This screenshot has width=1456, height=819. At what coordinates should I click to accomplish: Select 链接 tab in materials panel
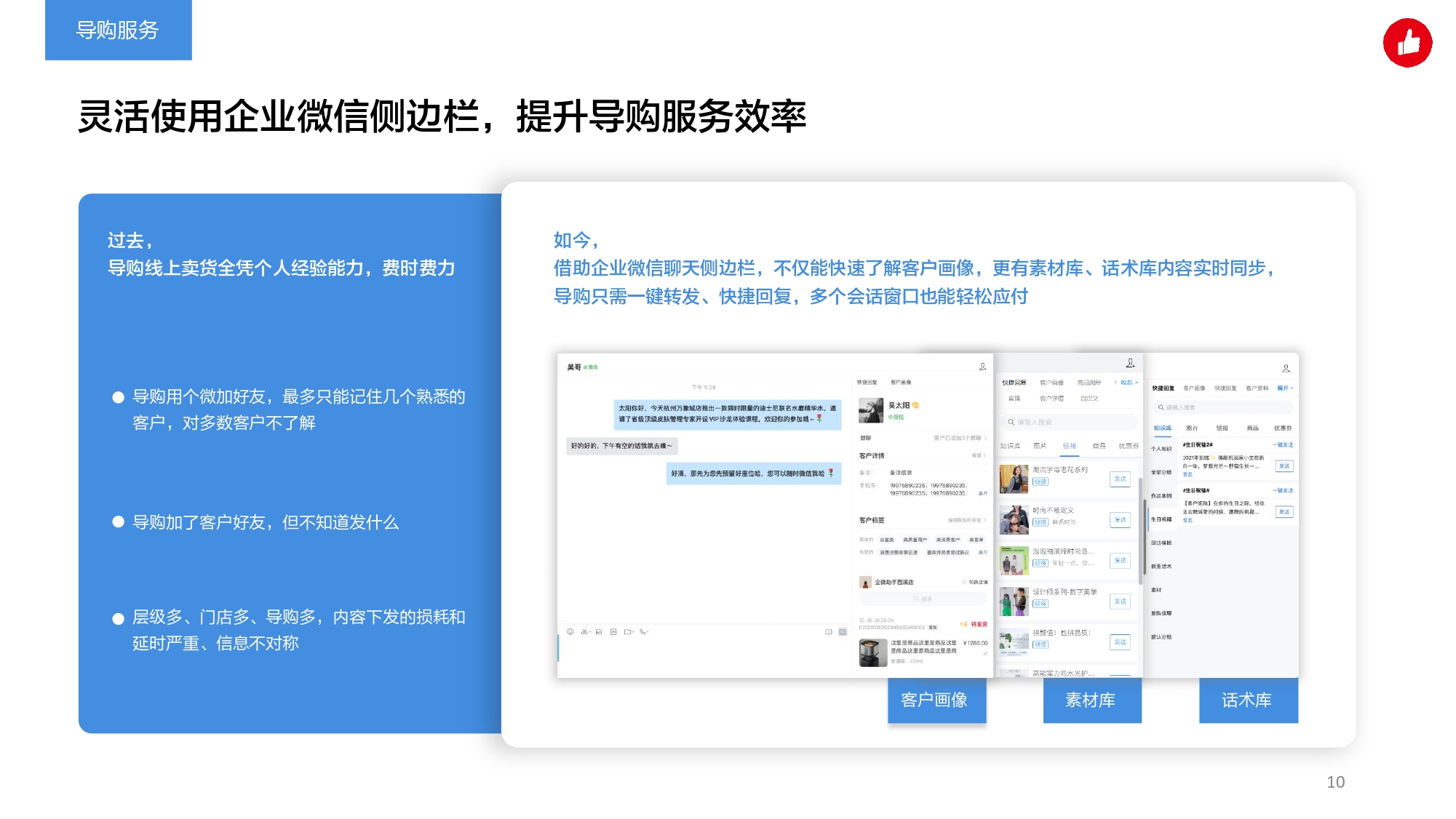tap(1069, 445)
